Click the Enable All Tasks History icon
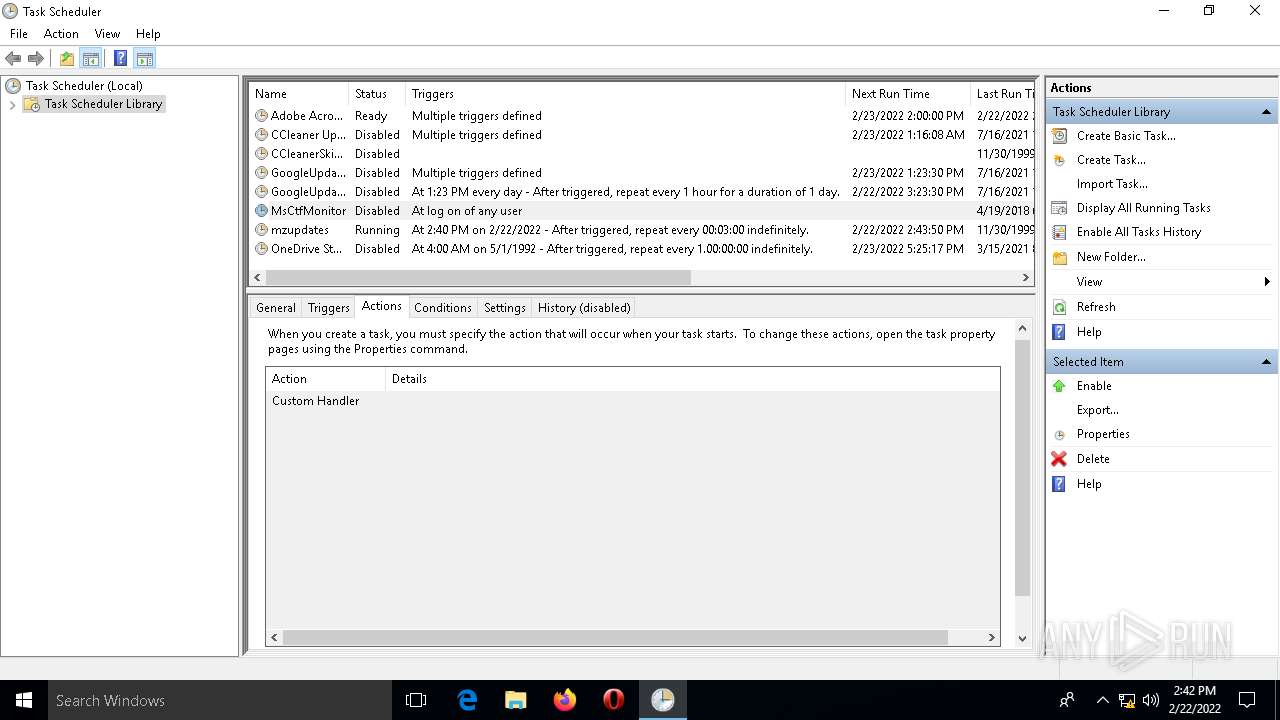The image size is (1280, 720). tap(1060, 232)
